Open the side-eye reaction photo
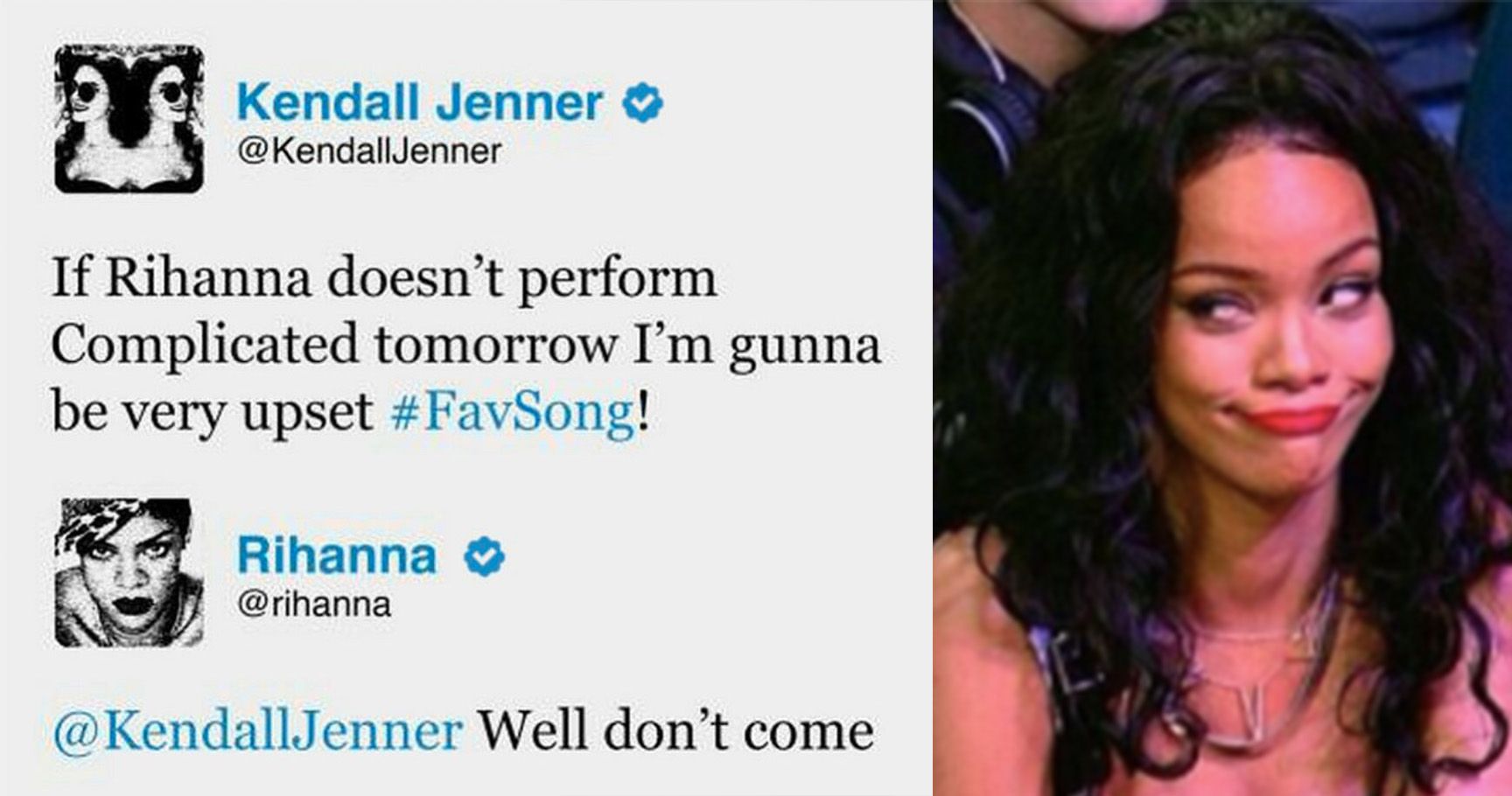Screen dimensions: 1512x796 click(x=1222, y=398)
